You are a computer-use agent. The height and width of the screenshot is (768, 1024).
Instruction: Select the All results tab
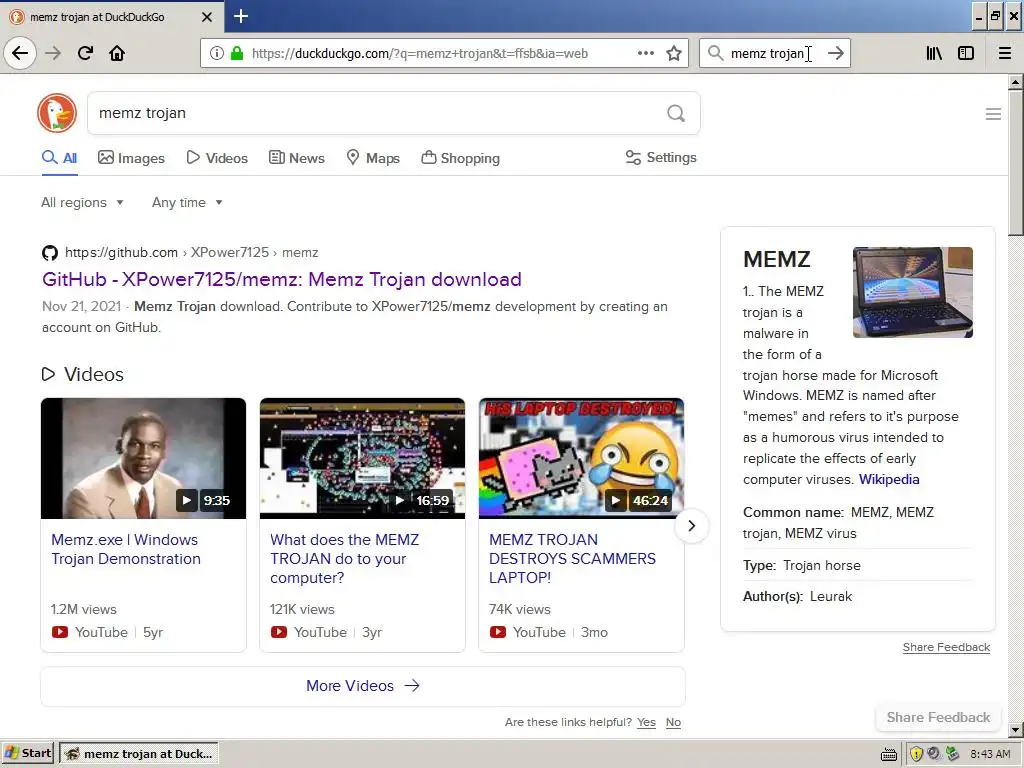tap(59, 158)
